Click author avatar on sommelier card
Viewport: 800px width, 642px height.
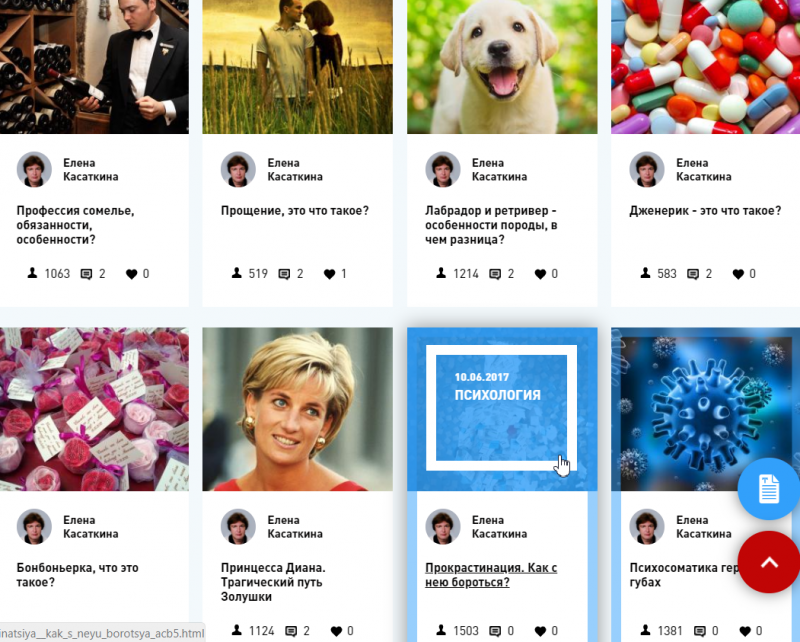(34, 169)
